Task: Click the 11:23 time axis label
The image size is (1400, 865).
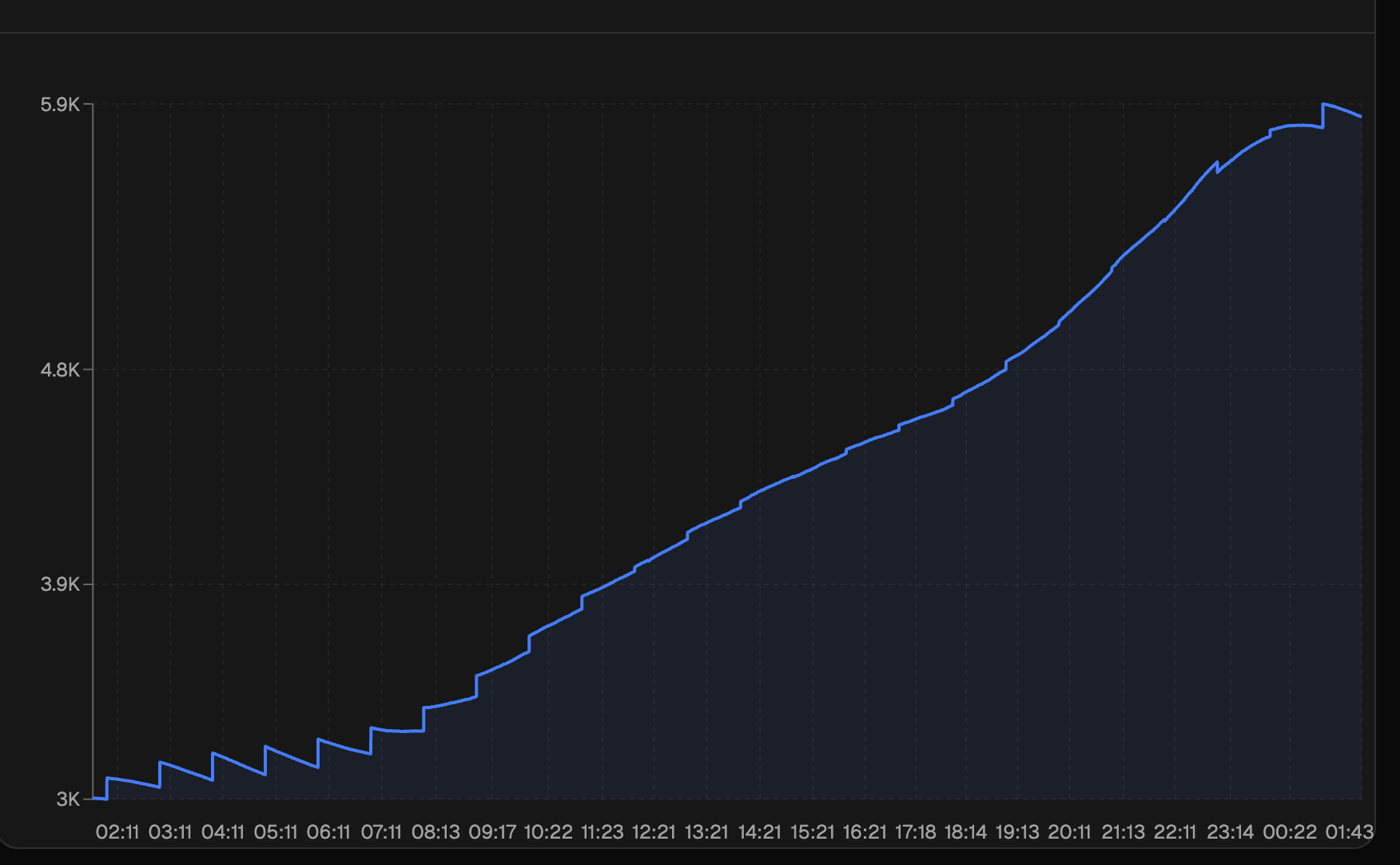Action: coord(602,832)
